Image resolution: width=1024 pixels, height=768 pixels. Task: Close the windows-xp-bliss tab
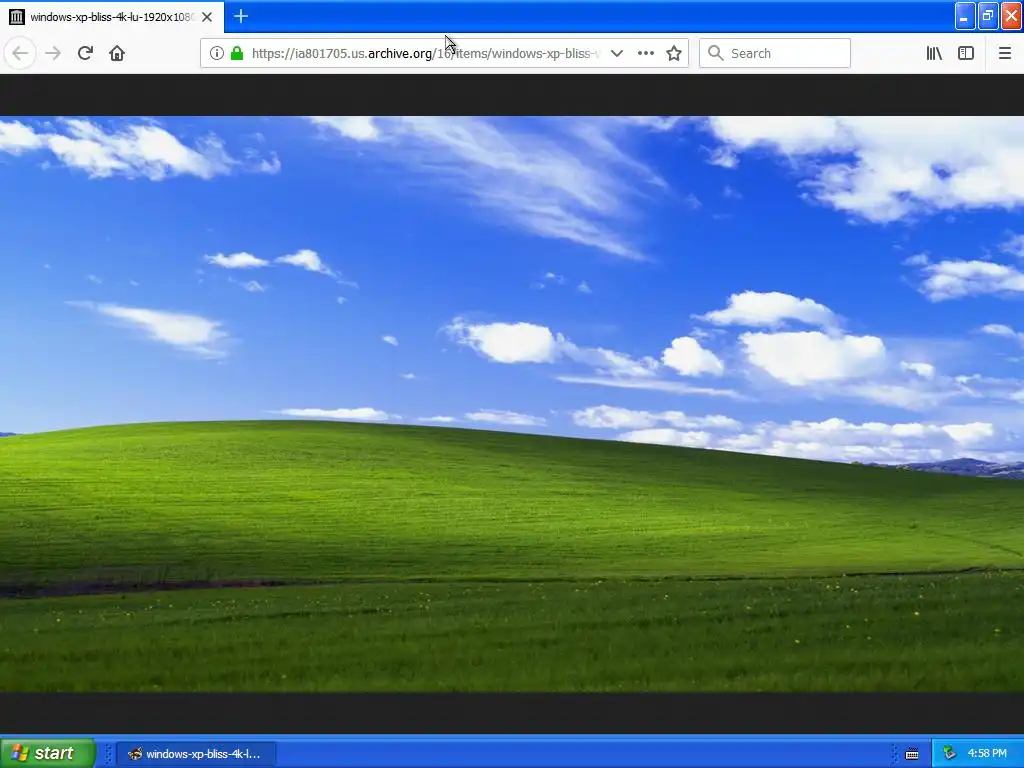point(207,17)
